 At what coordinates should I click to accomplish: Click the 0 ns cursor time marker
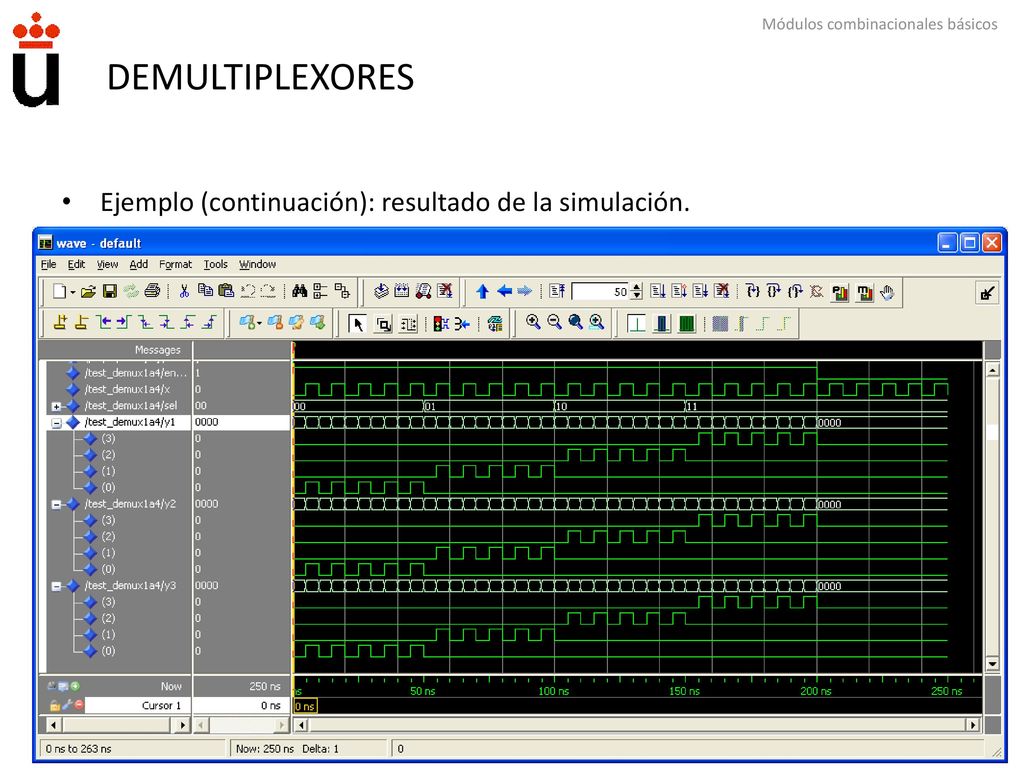click(305, 706)
